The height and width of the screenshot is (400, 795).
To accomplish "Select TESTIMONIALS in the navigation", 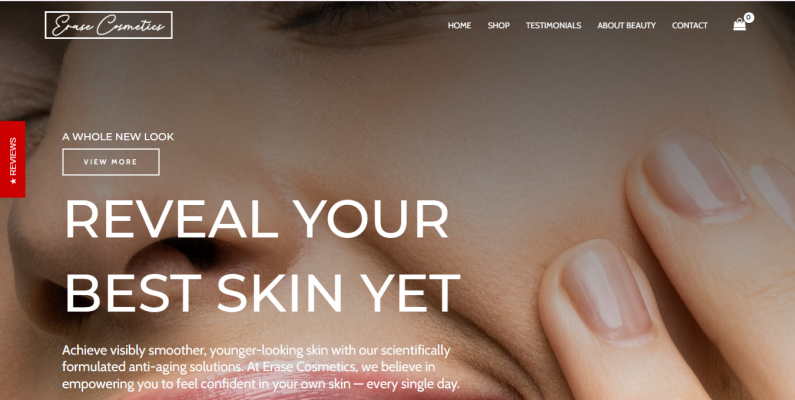I will 553,25.
